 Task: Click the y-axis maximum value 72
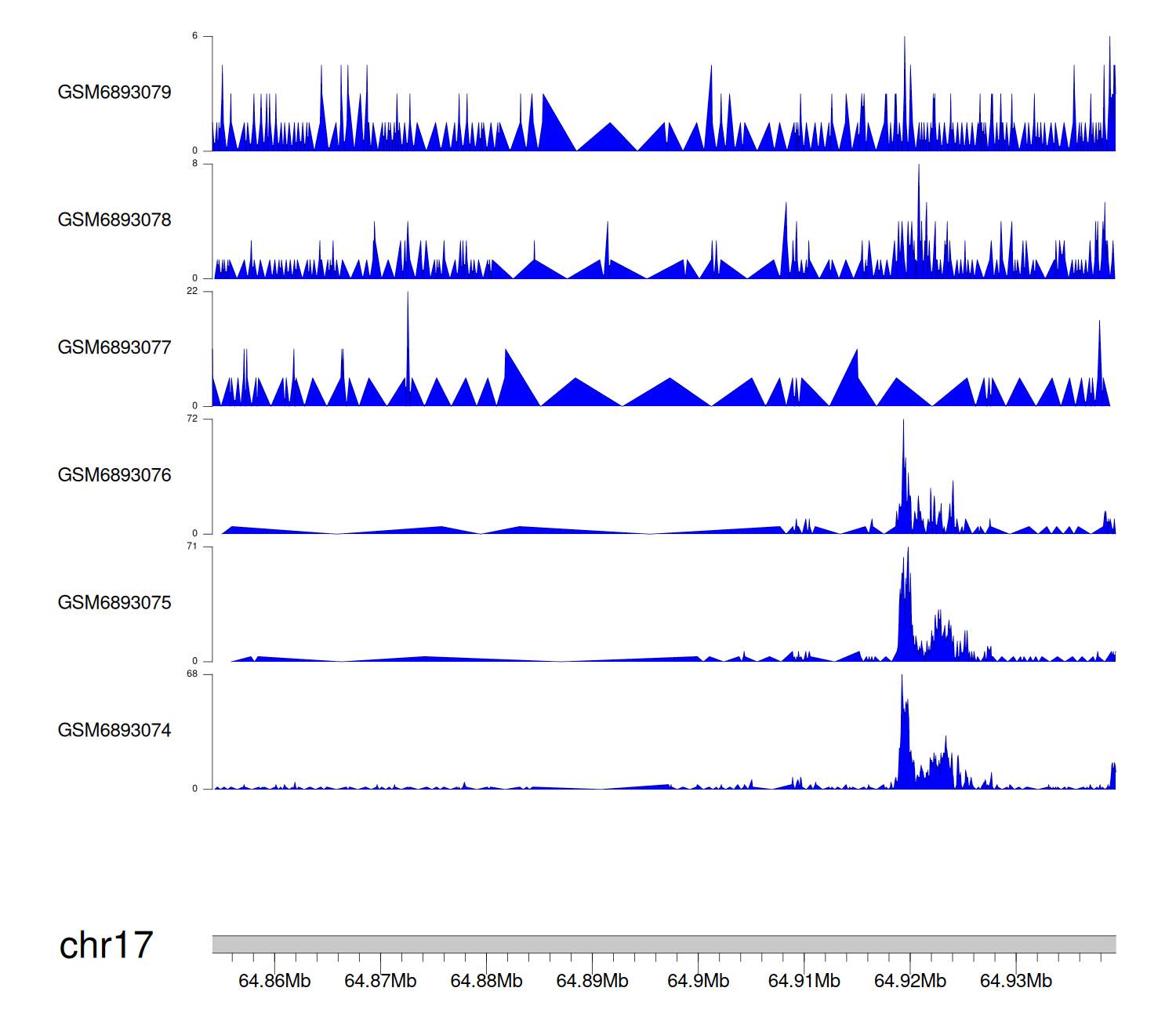(x=192, y=419)
